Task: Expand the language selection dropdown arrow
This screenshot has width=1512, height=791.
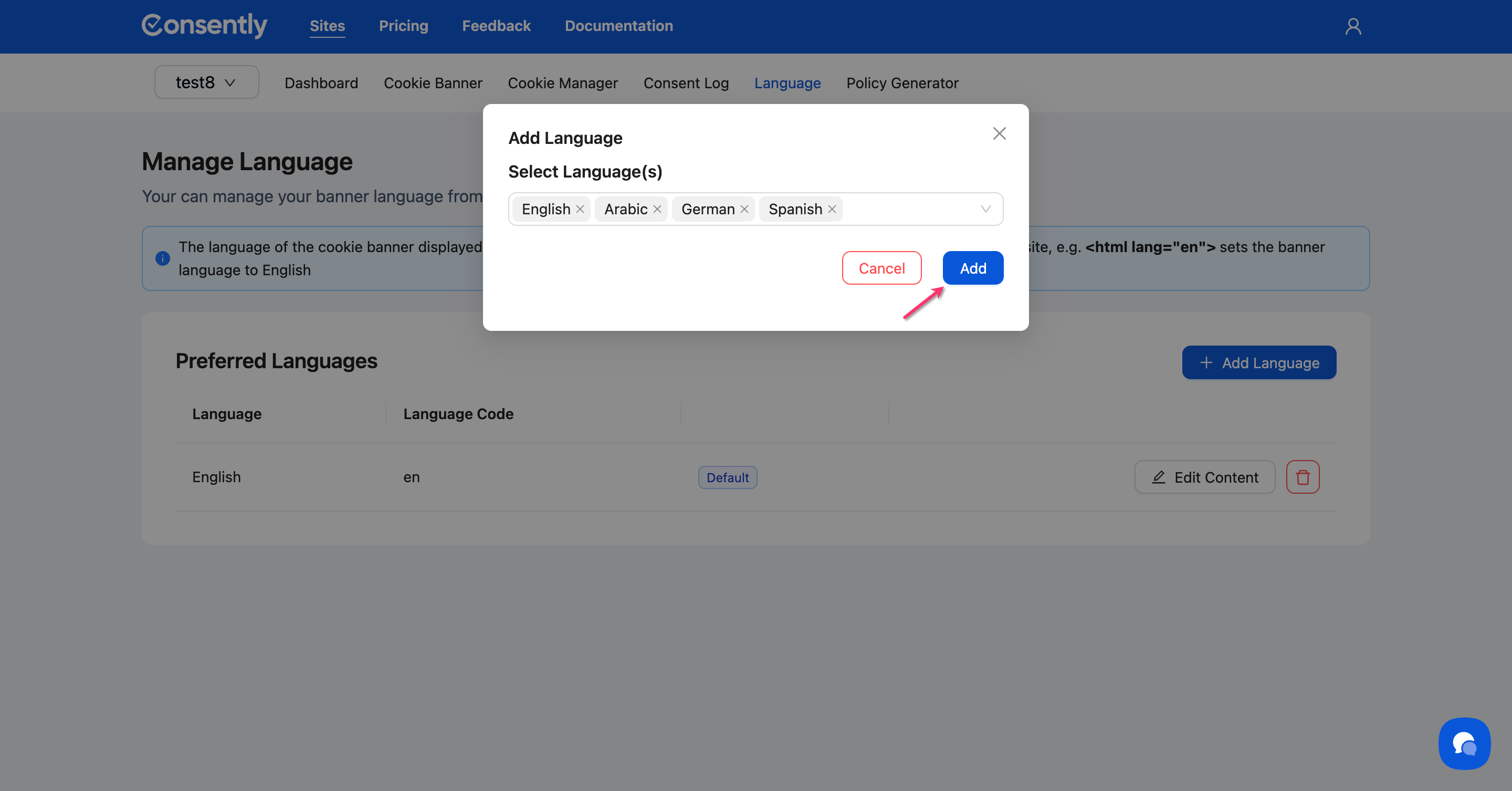Action: tap(985, 209)
